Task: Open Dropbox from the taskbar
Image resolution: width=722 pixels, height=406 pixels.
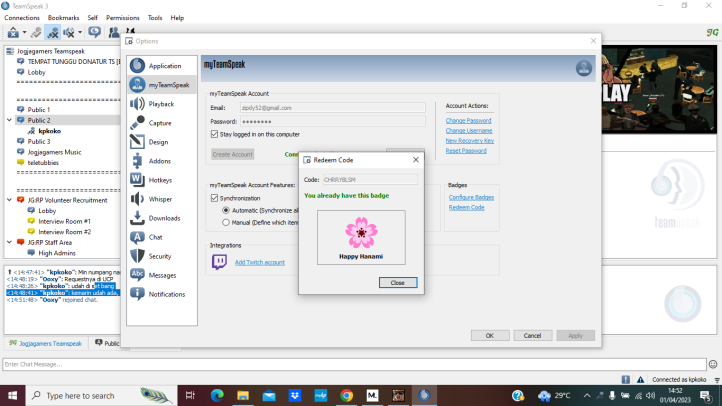Action: pos(295,395)
